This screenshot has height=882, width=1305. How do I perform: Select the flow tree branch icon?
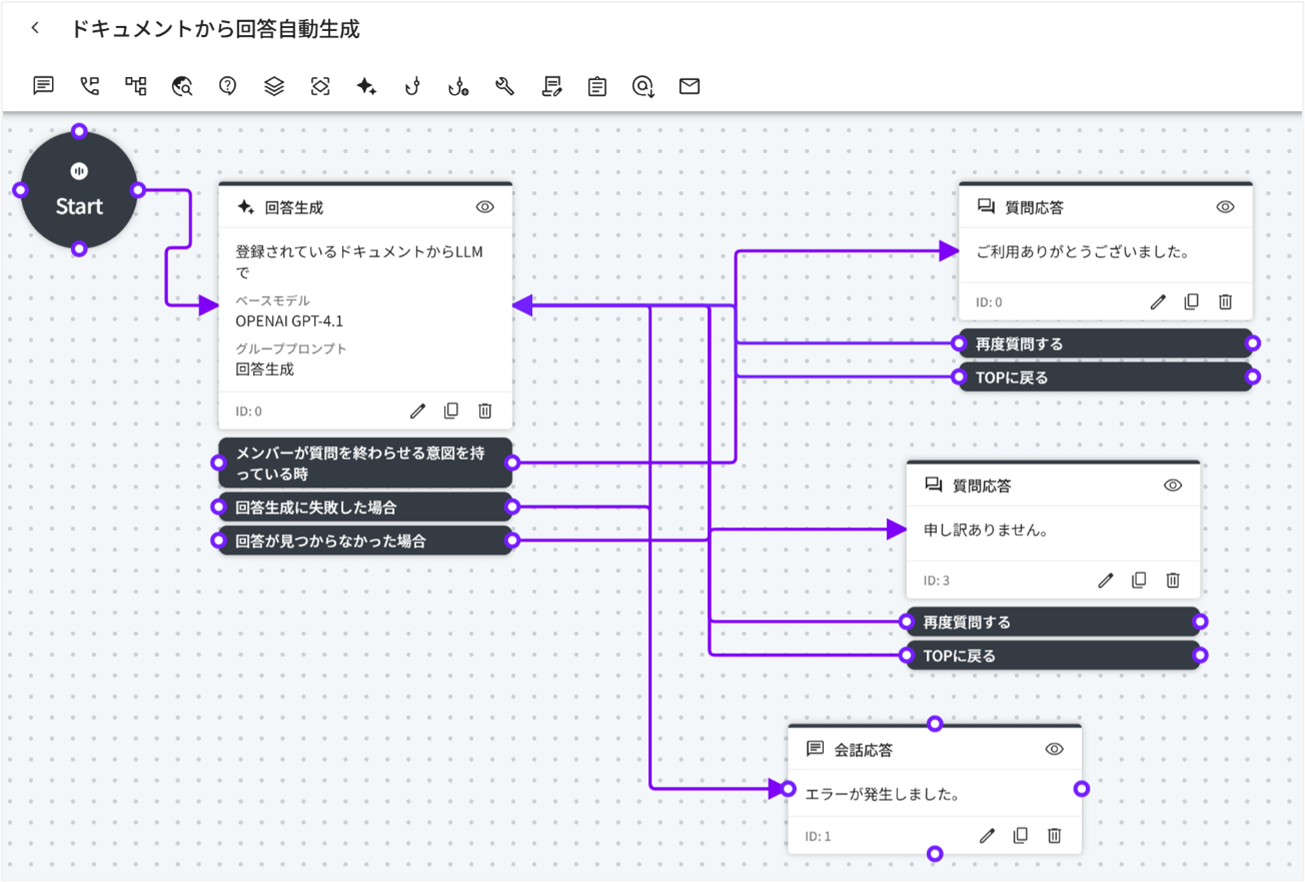(136, 86)
